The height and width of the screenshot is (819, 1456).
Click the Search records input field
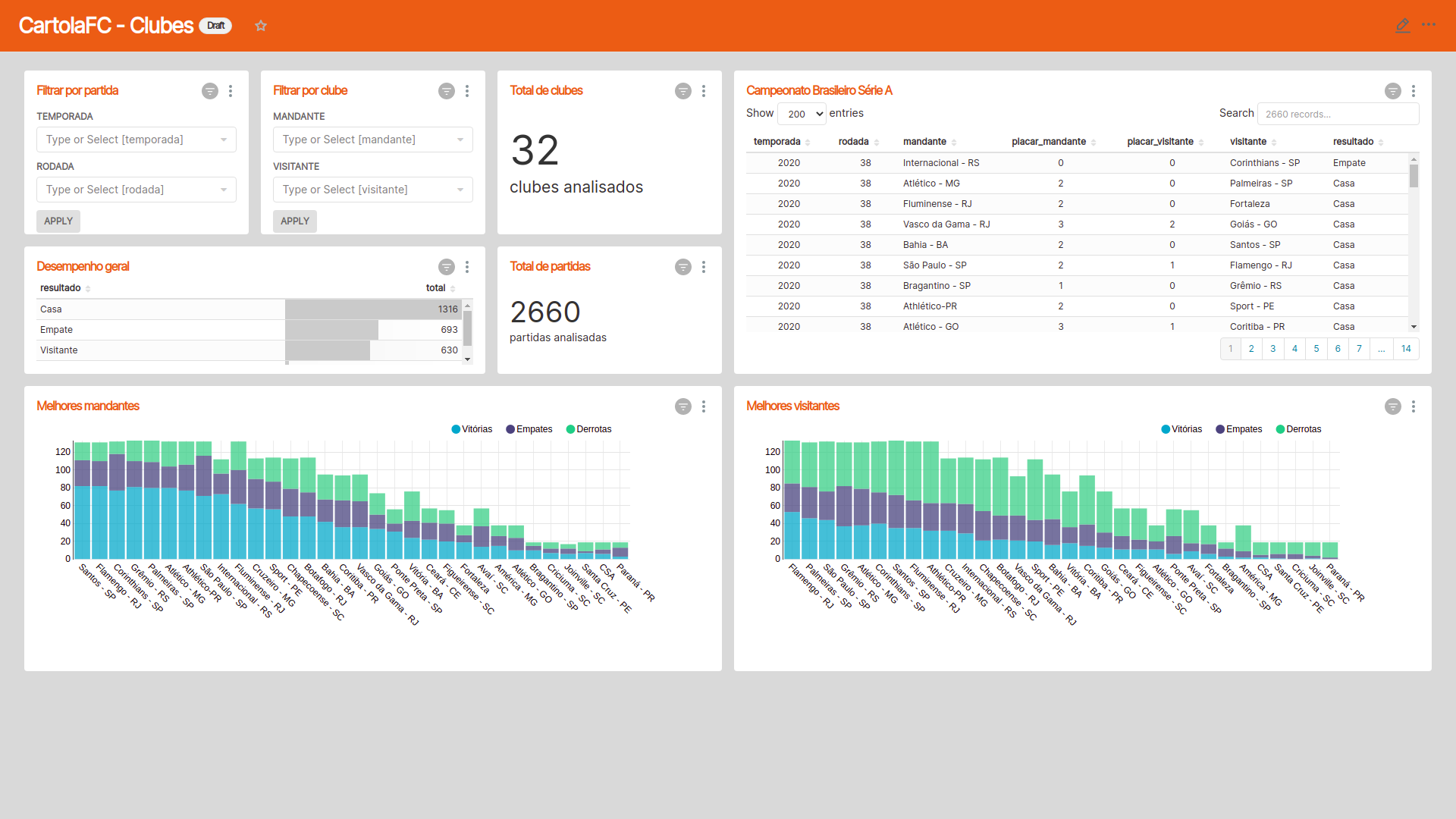point(1338,114)
